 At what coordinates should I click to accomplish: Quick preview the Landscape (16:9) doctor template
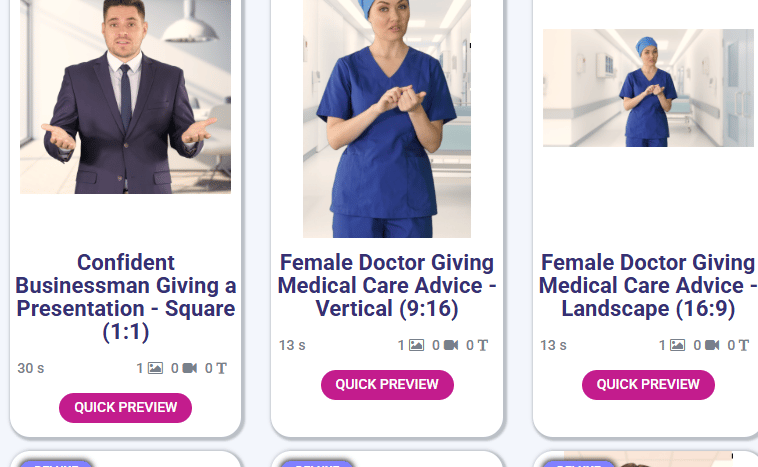(x=648, y=385)
